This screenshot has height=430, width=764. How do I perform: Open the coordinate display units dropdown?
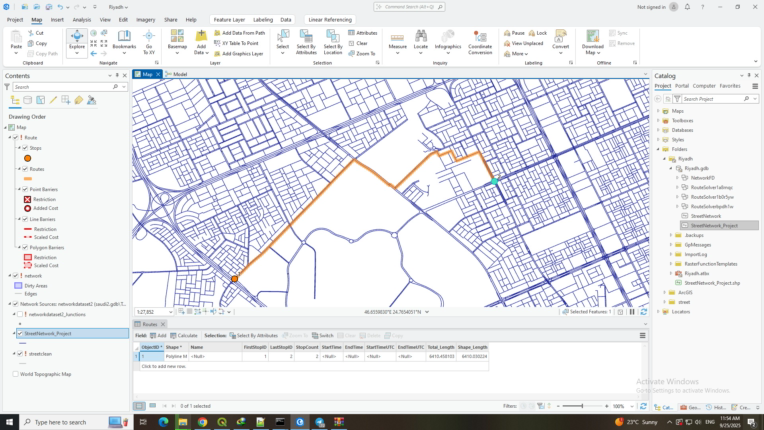[427, 312]
